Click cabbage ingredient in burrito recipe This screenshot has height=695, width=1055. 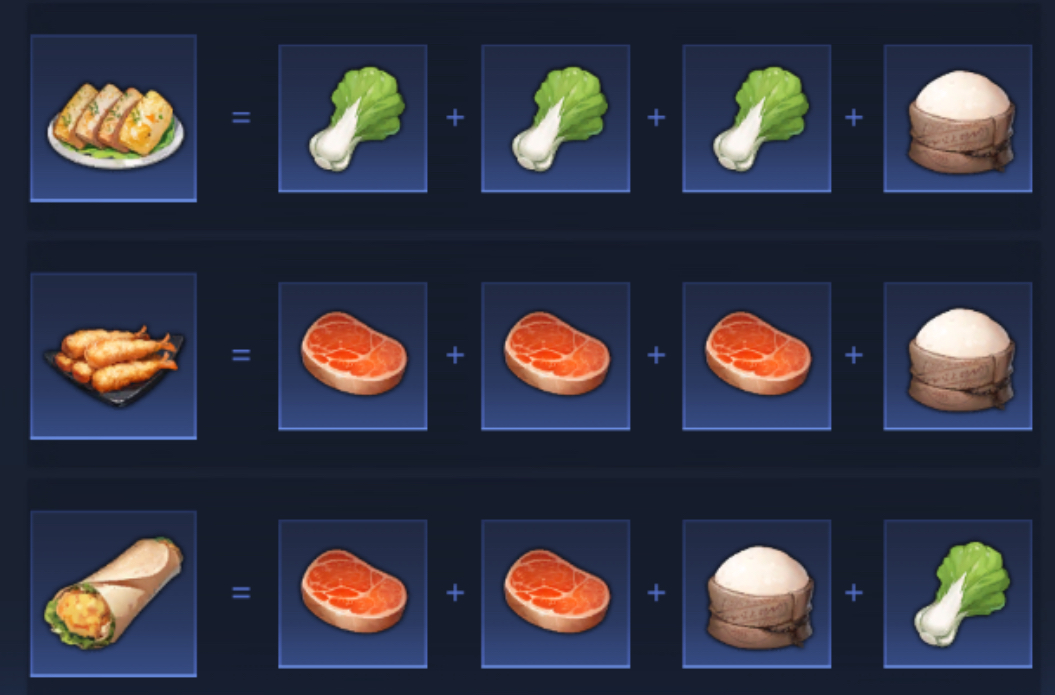[958, 593]
